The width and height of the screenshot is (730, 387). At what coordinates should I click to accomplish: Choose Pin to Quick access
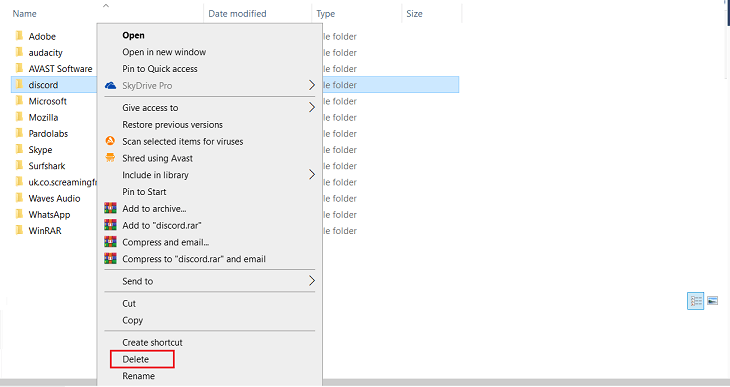point(160,69)
